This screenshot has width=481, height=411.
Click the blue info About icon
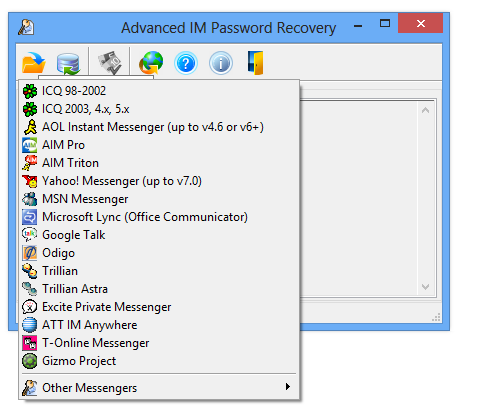tap(221, 63)
